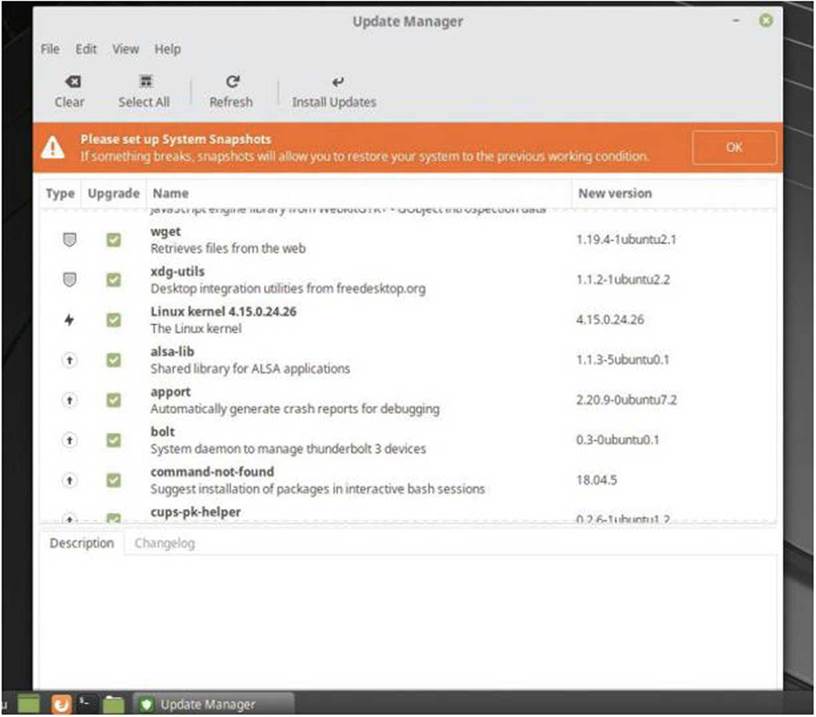Click the New version column header
Viewport: 816px width, 717px height.
[674, 194]
